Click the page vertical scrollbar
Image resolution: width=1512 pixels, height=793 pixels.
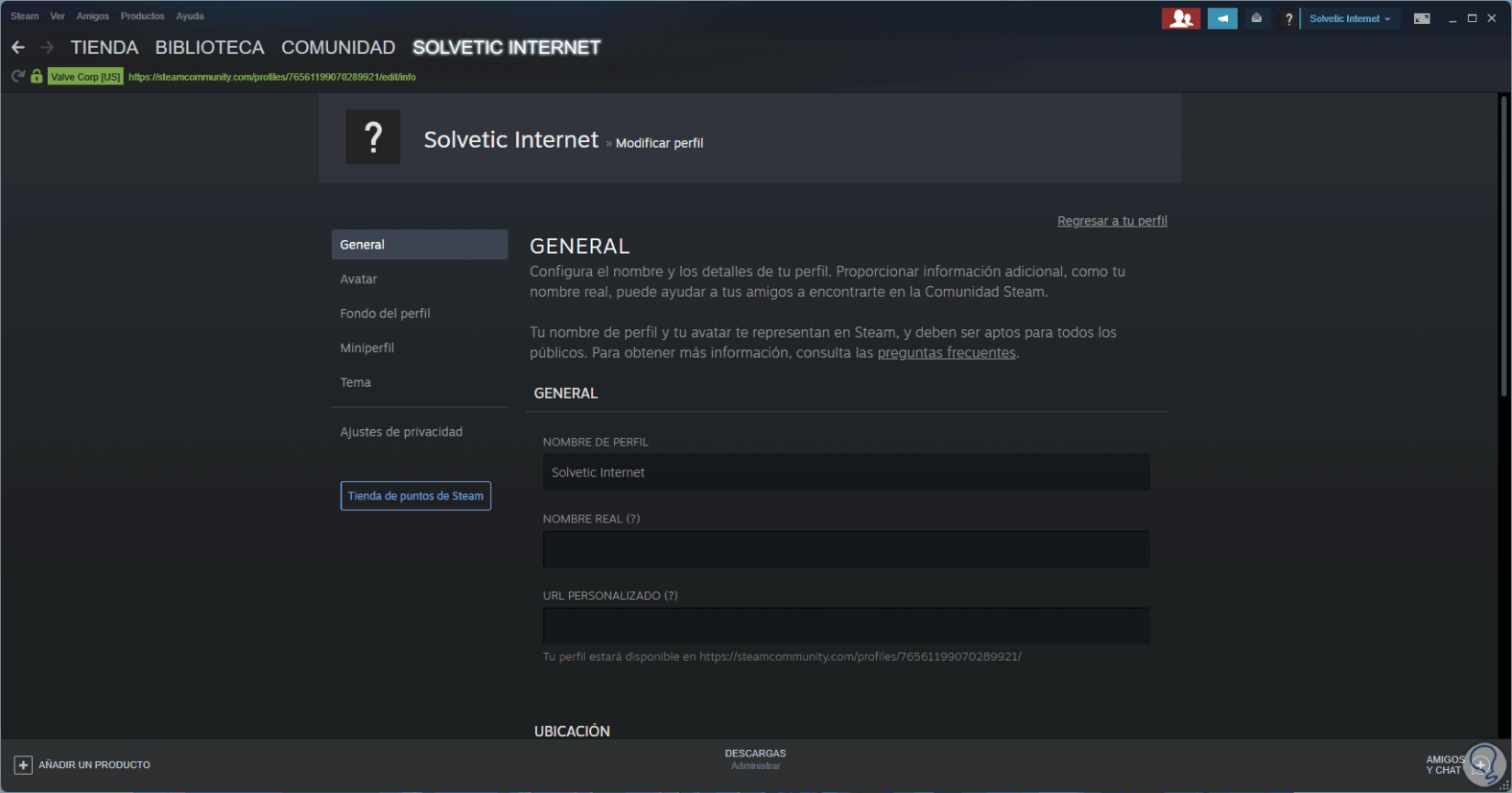(1504, 246)
